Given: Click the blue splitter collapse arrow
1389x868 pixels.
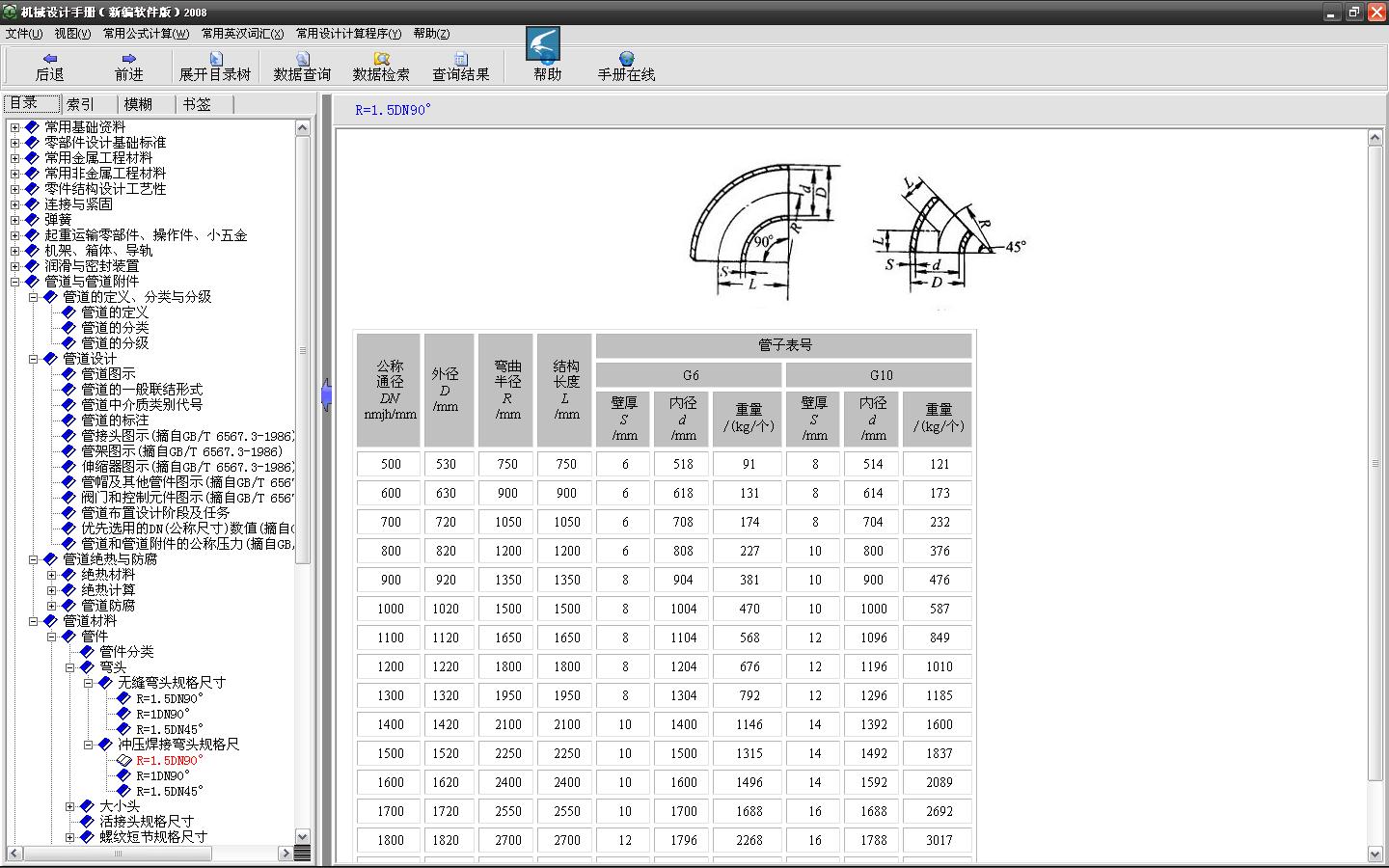Looking at the screenshot, I should (x=326, y=394).
